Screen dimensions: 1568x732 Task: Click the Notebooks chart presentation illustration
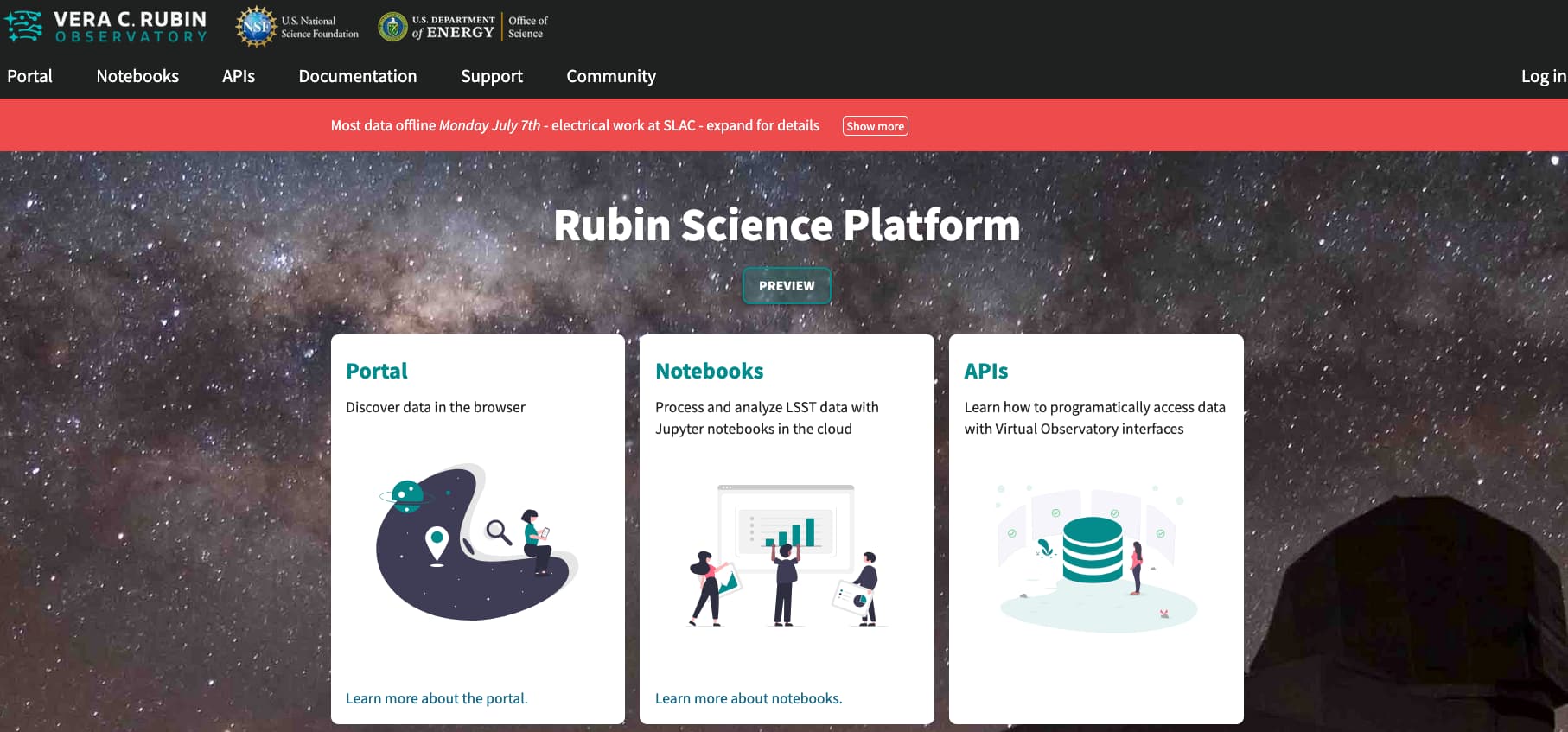787,555
